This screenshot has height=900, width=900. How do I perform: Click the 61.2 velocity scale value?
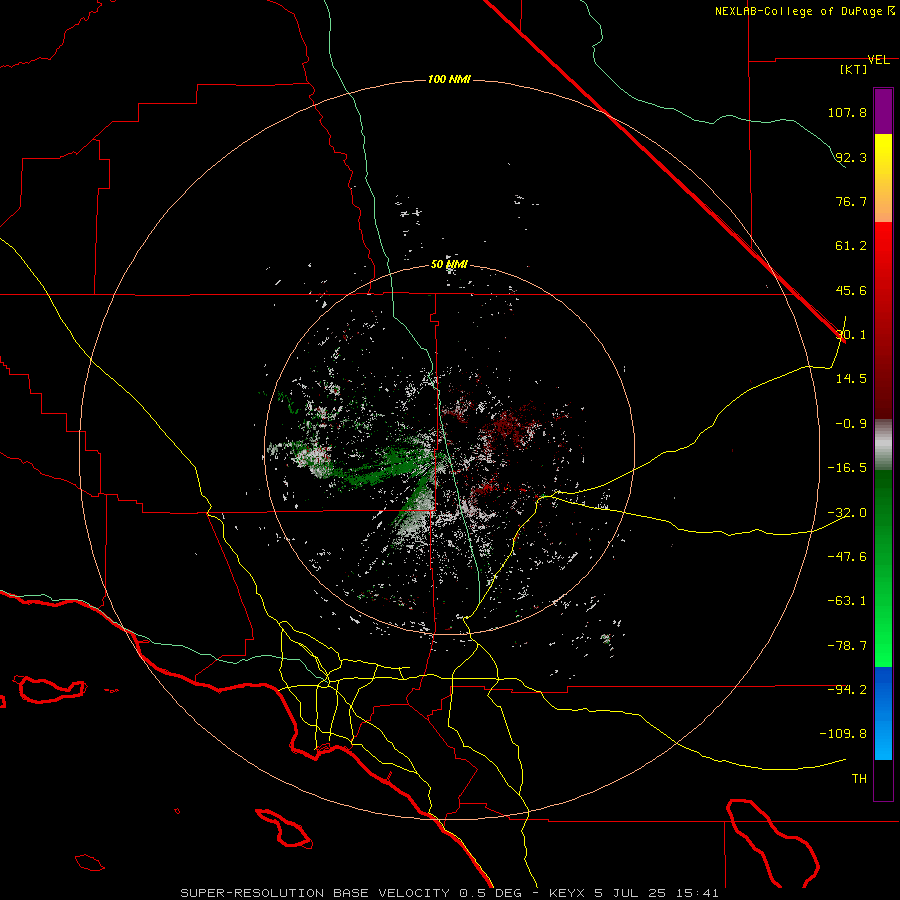pyautogui.click(x=851, y=246)
